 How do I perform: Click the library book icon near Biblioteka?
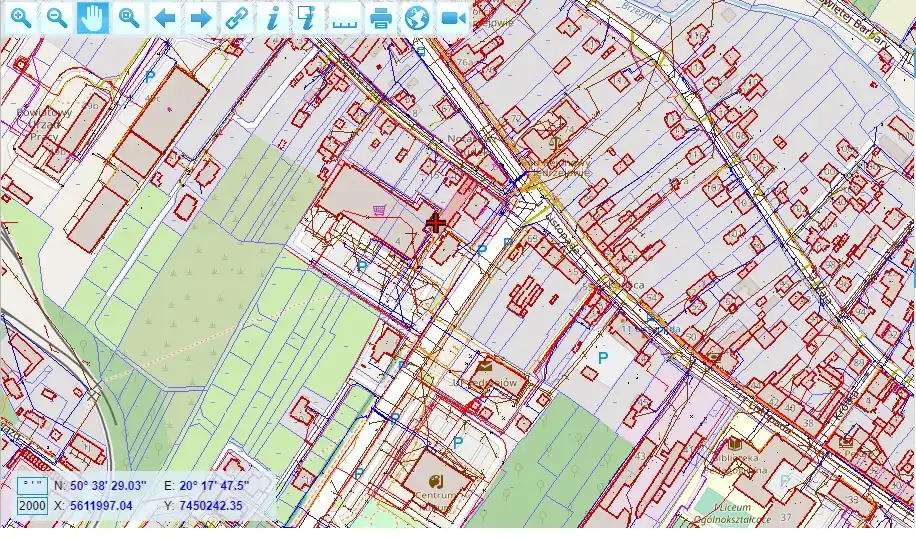click(x=735, y=442)
